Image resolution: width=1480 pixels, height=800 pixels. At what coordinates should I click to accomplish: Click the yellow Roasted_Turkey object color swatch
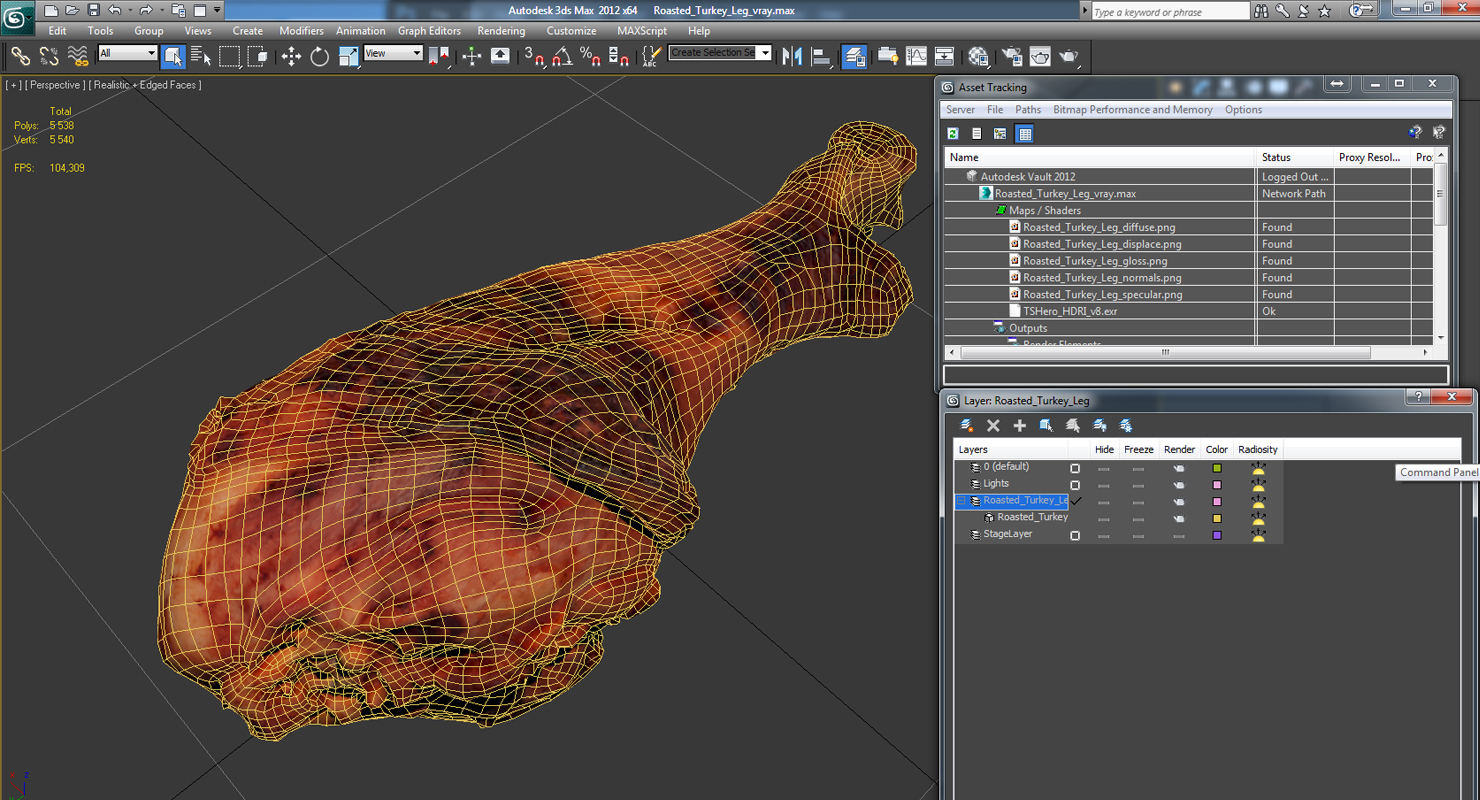point(1217,518)
